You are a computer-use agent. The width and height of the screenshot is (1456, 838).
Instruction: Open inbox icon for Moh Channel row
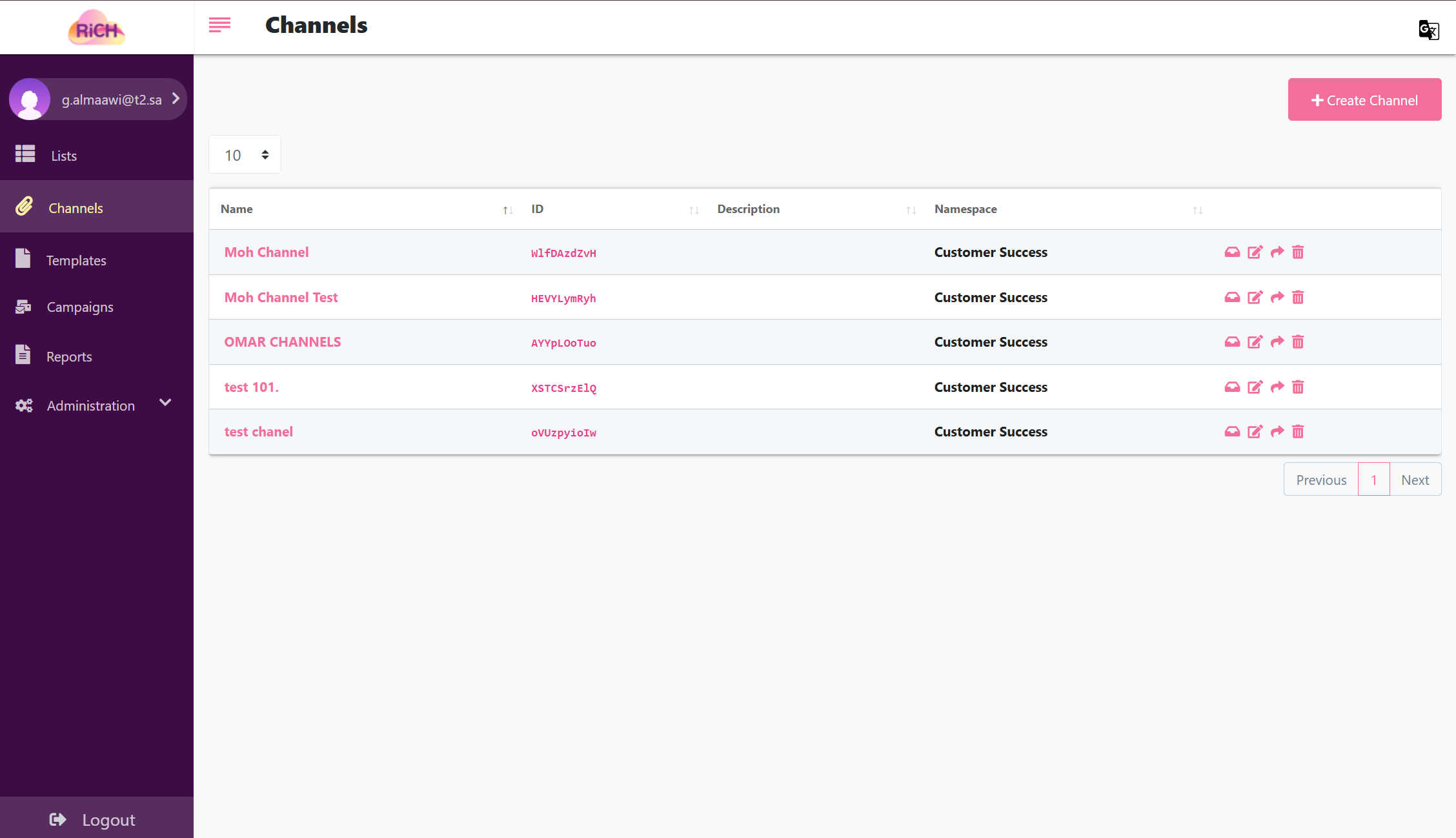(1232, 252)
